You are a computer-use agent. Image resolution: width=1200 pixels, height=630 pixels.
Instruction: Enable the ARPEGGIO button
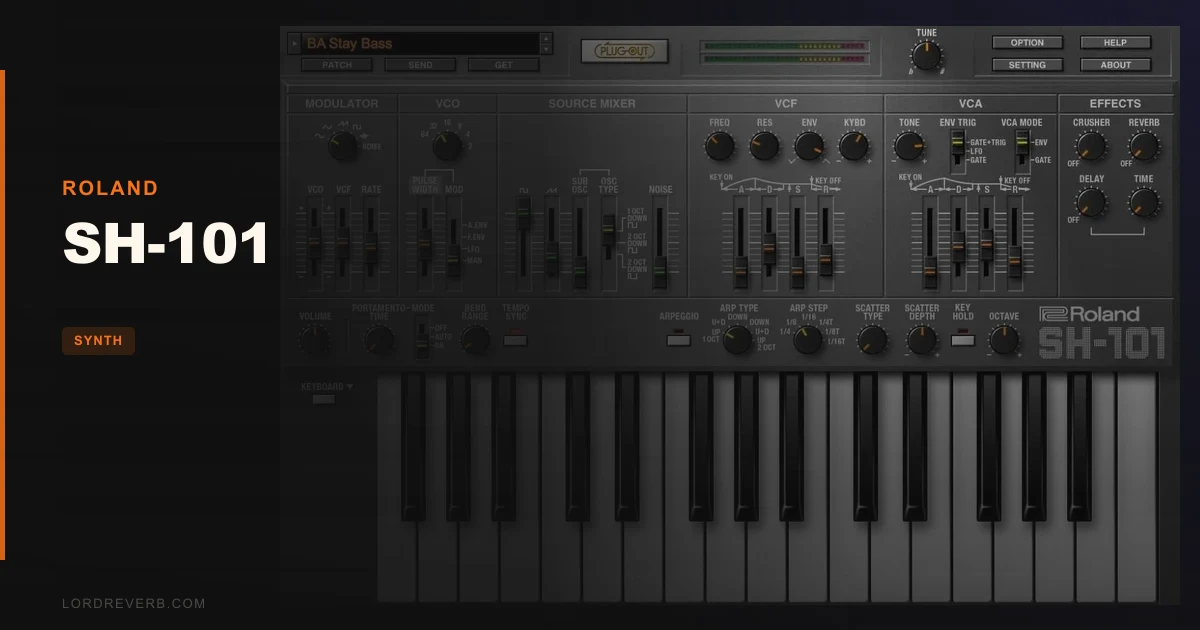[x=678, y=340]
